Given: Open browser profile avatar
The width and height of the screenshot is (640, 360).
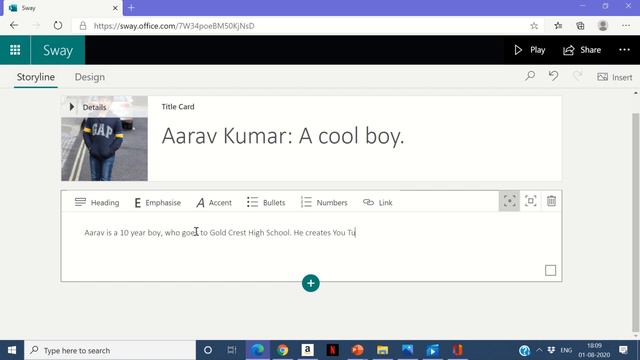Looking at the screenshot, I should (603, 26).
